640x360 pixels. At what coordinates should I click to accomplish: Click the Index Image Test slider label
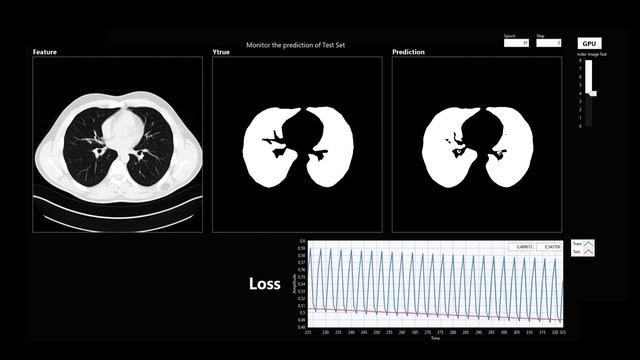pos(592,54)
